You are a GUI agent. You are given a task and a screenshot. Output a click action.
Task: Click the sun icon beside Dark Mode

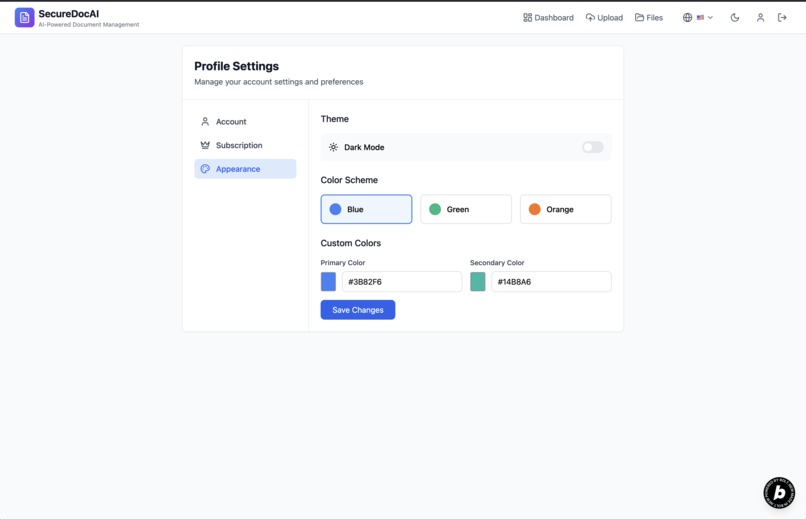point(333,147)
